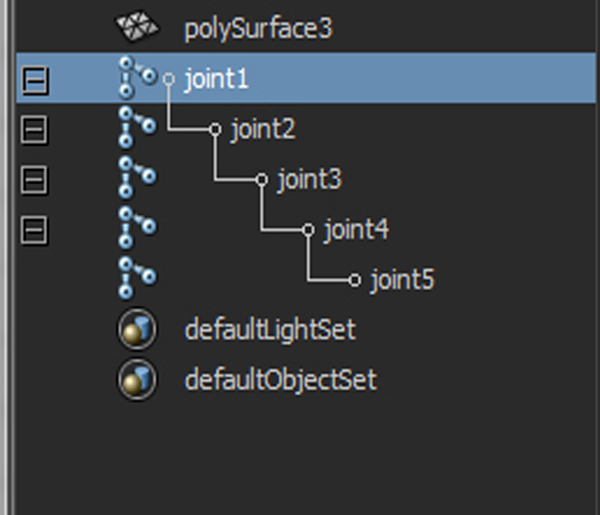
Task: Click the joint1 skeleton icon
Action: pos(138,78)
